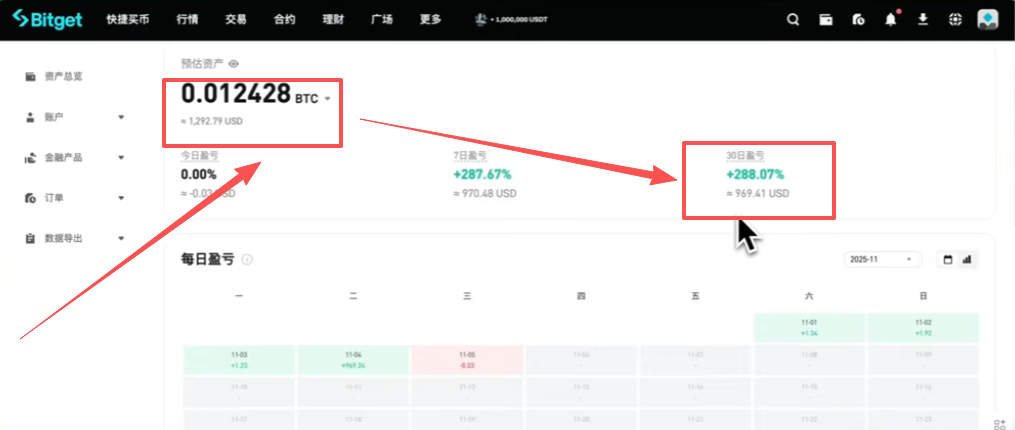The image size is (1015, 430).
Task: Click the 30日盈亏 label
Action: [x=745, y=156]
